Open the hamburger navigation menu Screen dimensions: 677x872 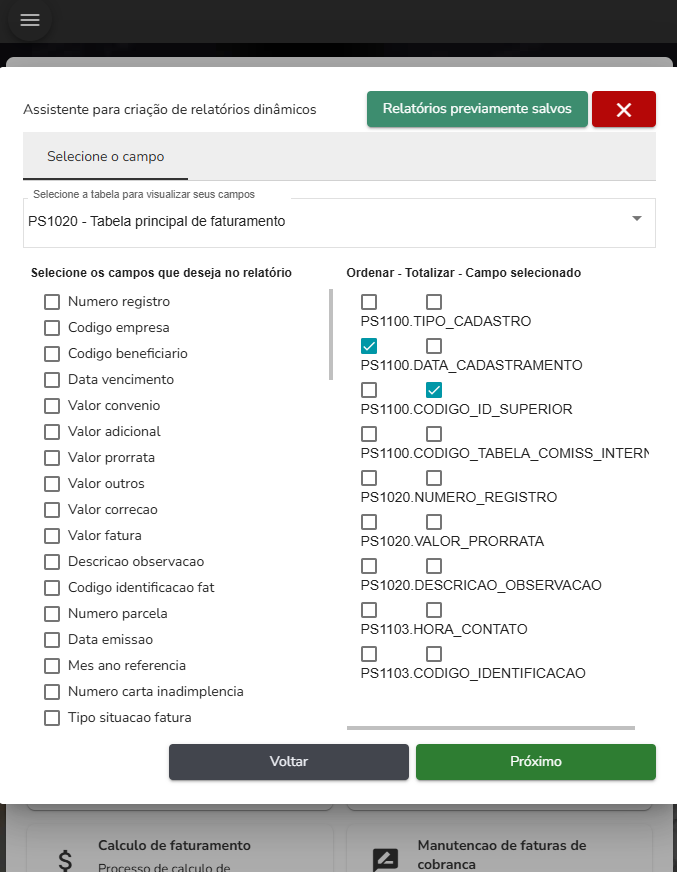(x=30, y=20)
